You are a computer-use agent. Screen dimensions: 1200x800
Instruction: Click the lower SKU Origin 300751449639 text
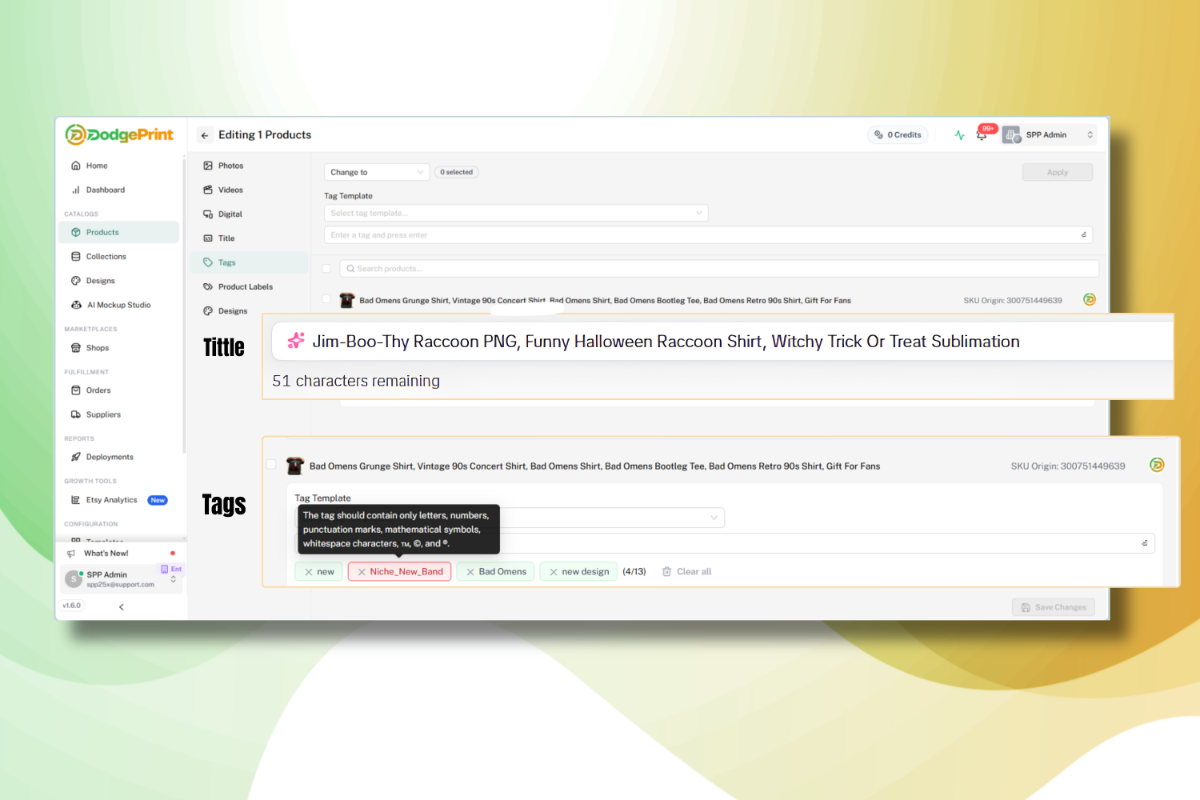(x=1067, y=466)
